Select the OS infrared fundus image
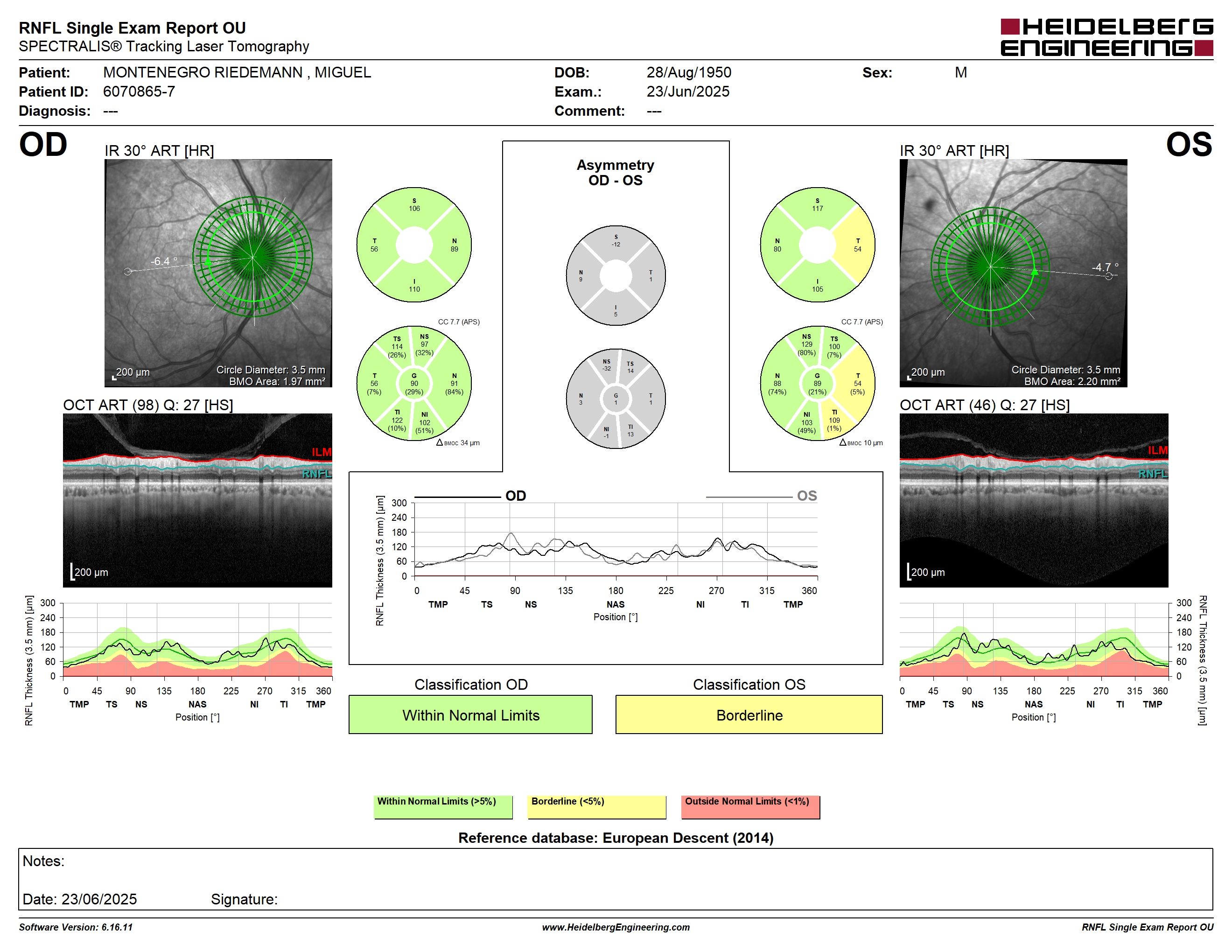The image size is (1232, 952). [x=1013, y=273]
